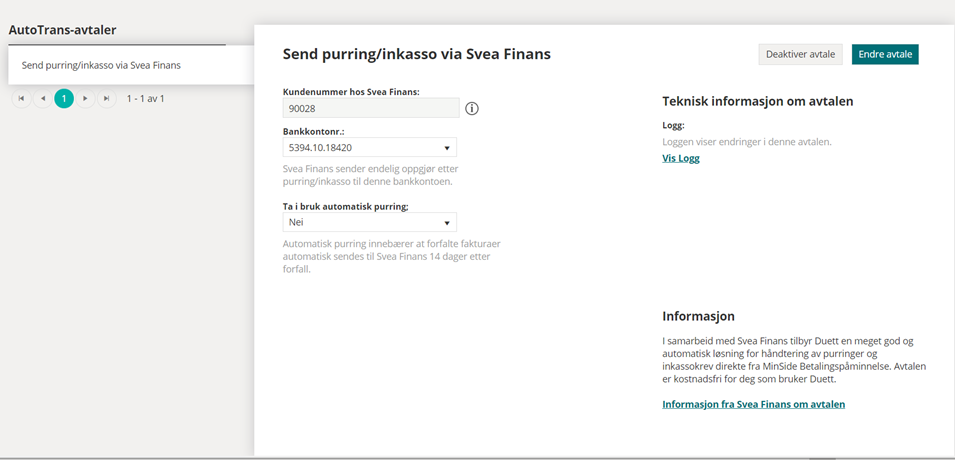The height and width of the screenshot is (460, 955).
Task: Click the 'Ta i bruk automatisk purring' label
Action: click(x=345, y=207)
